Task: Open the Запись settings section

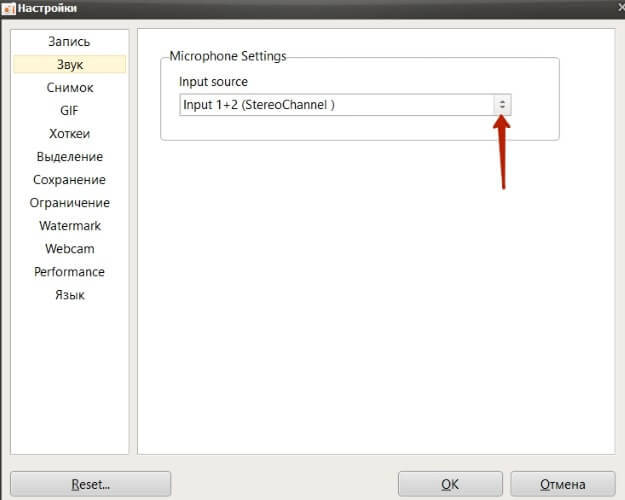Action: [x=69, y=41]
